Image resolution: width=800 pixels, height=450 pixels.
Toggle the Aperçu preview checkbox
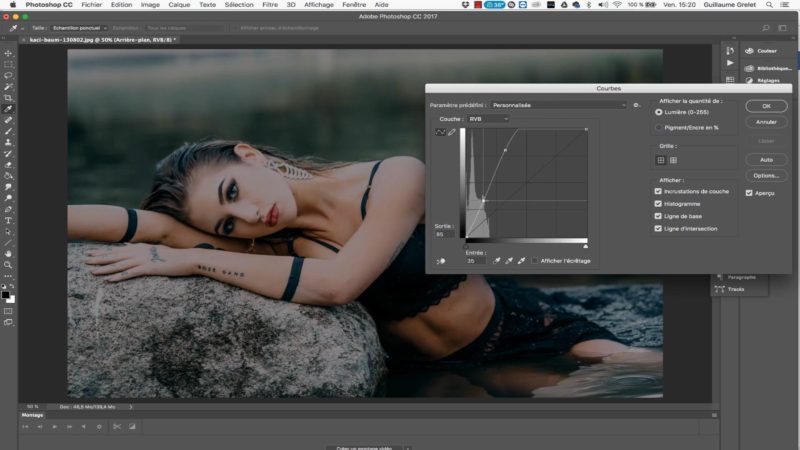point(749,193)
